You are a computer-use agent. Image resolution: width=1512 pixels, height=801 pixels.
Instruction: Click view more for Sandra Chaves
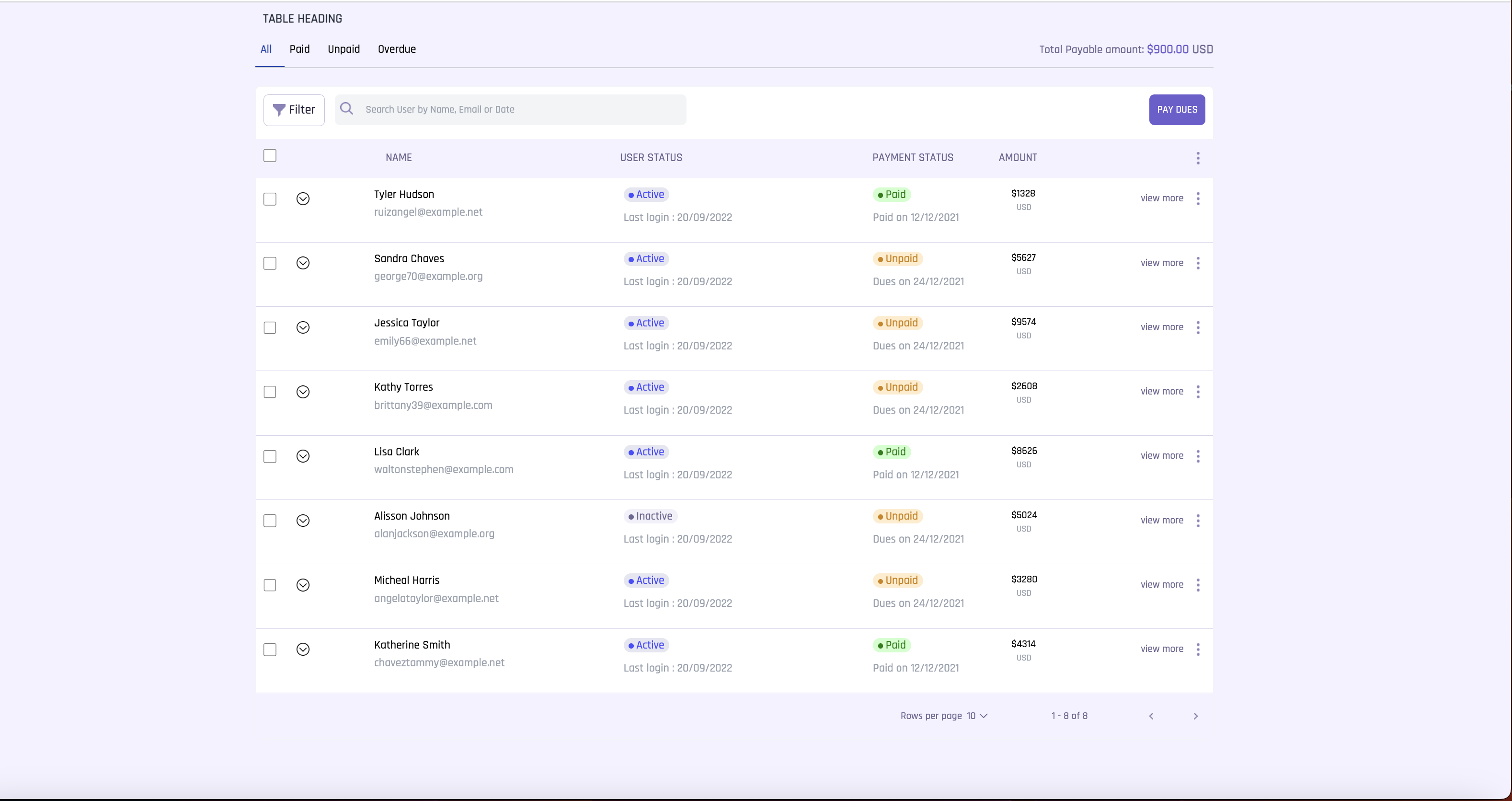[x=1162, y=263]
